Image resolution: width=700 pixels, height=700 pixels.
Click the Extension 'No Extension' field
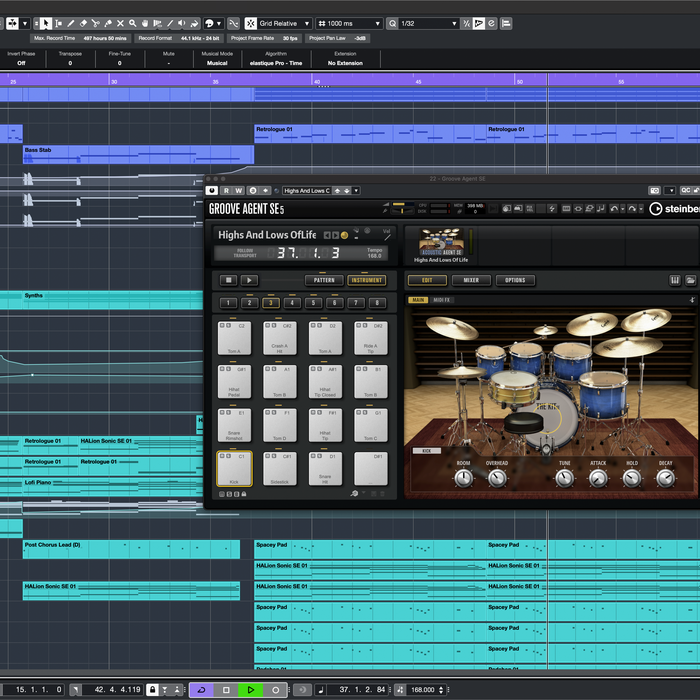tap(345, 63)
